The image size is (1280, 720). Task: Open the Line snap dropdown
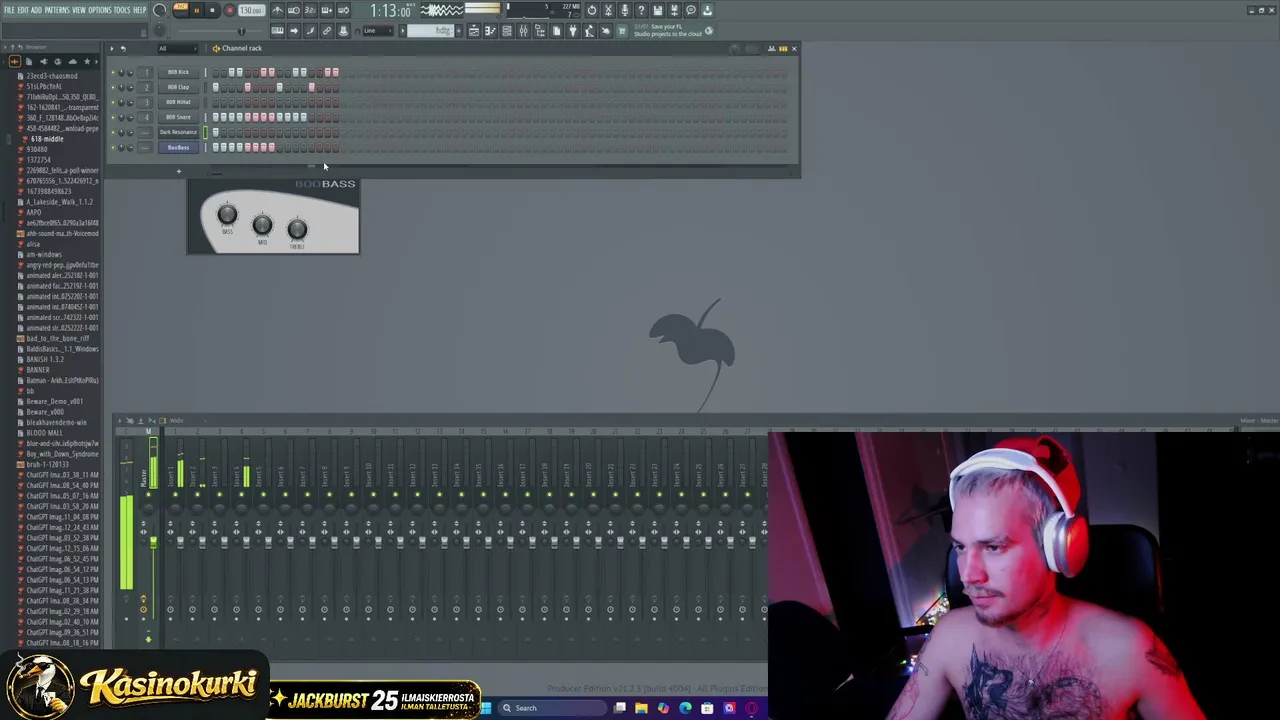pyautogui.click(x=377, y=31)
